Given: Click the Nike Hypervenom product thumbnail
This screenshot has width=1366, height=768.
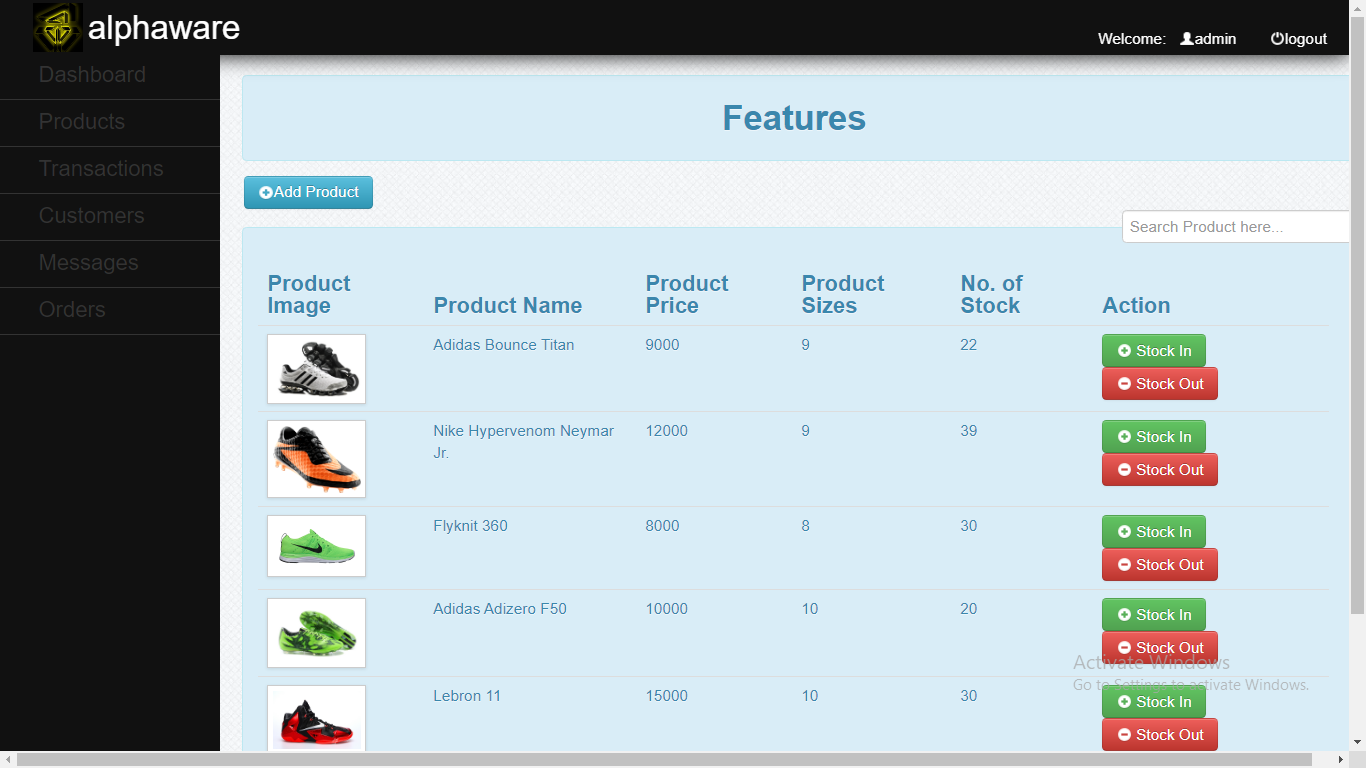Looking at the screenshot, I should 316,459.
